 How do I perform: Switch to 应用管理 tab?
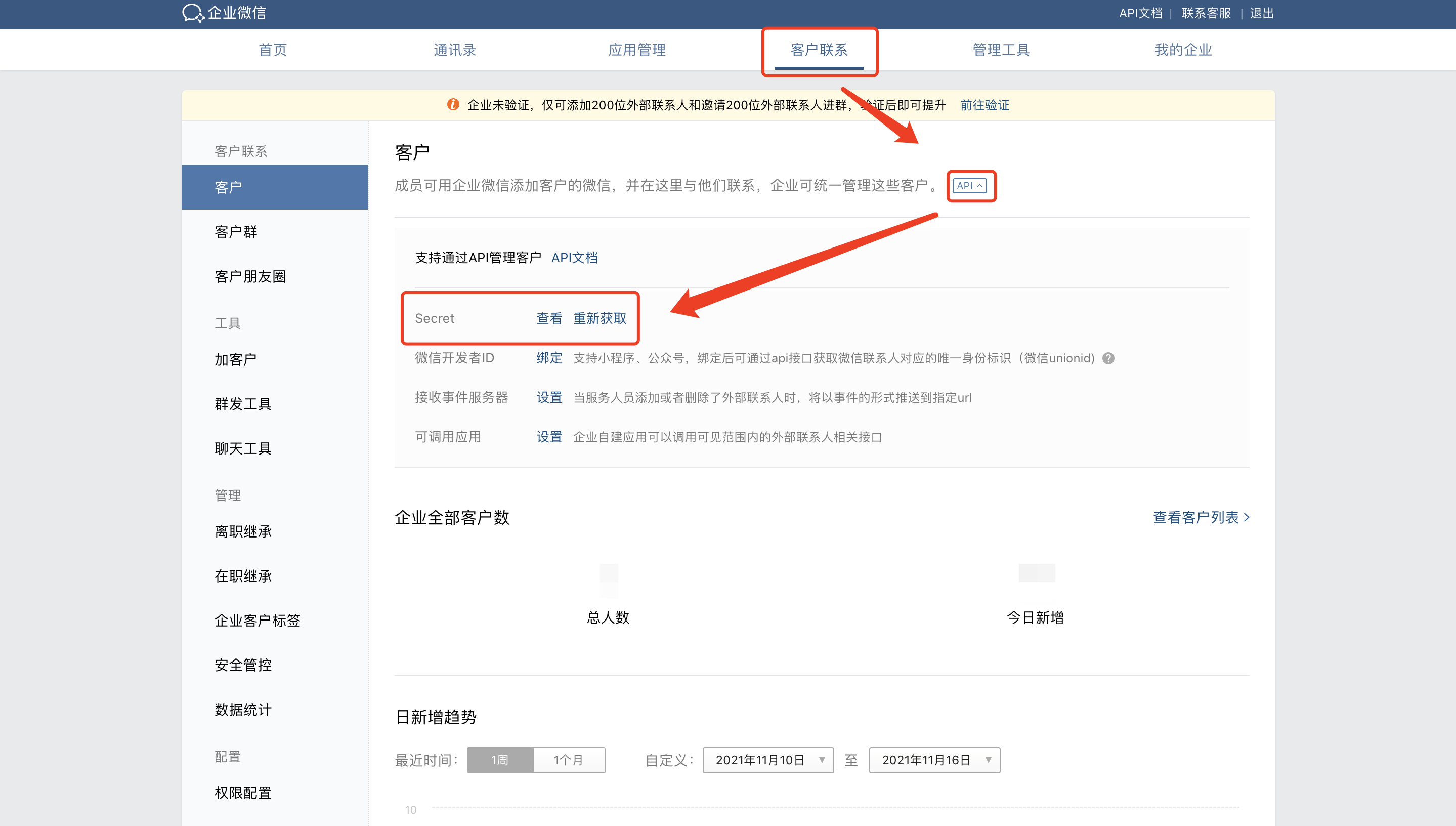(x=637, y=50)
